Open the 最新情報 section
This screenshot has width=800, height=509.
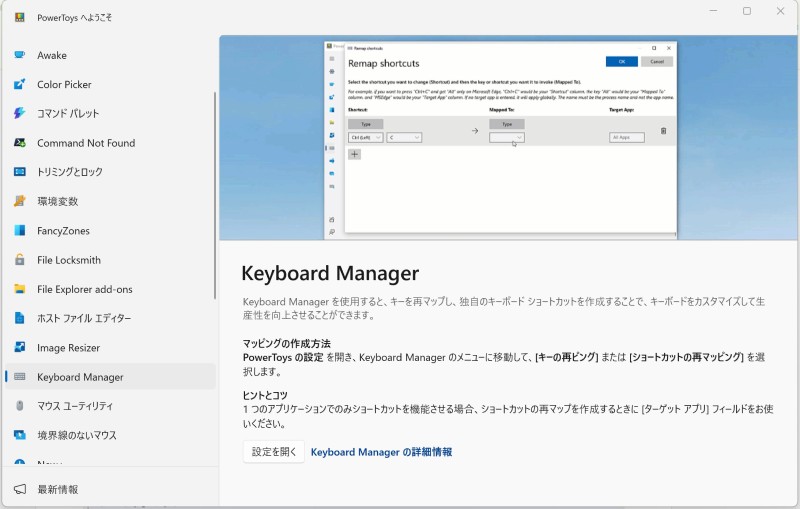(x=110, y=489)
